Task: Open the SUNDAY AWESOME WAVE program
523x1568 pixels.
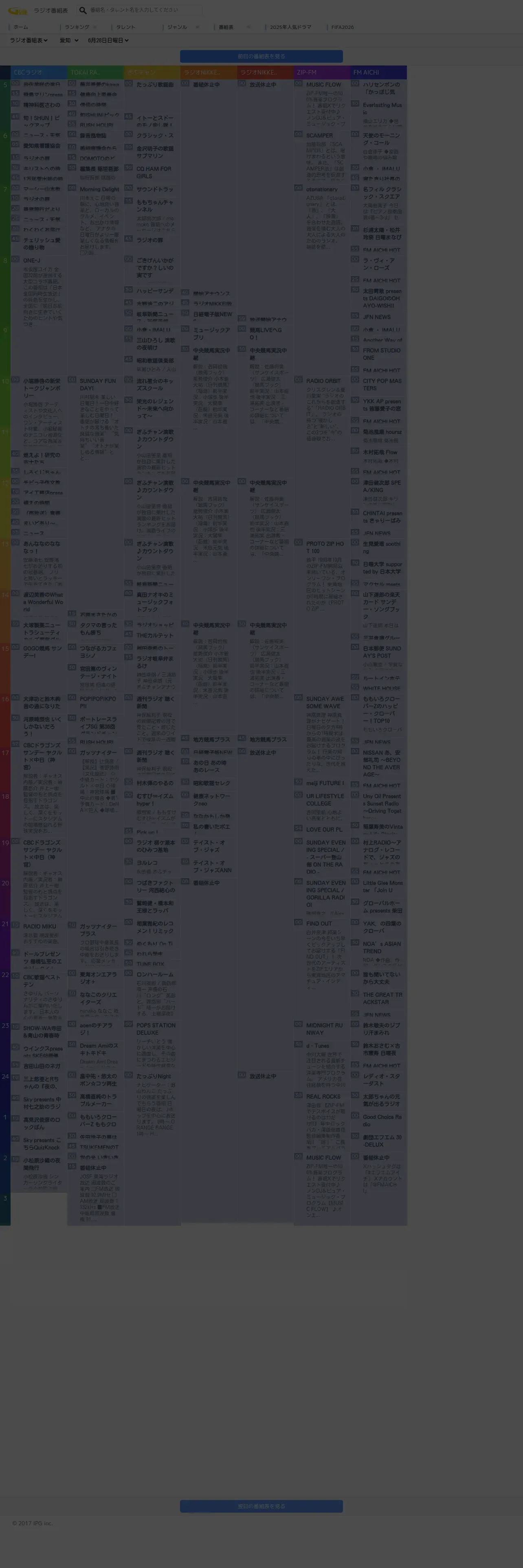Action: click(325, 703)
